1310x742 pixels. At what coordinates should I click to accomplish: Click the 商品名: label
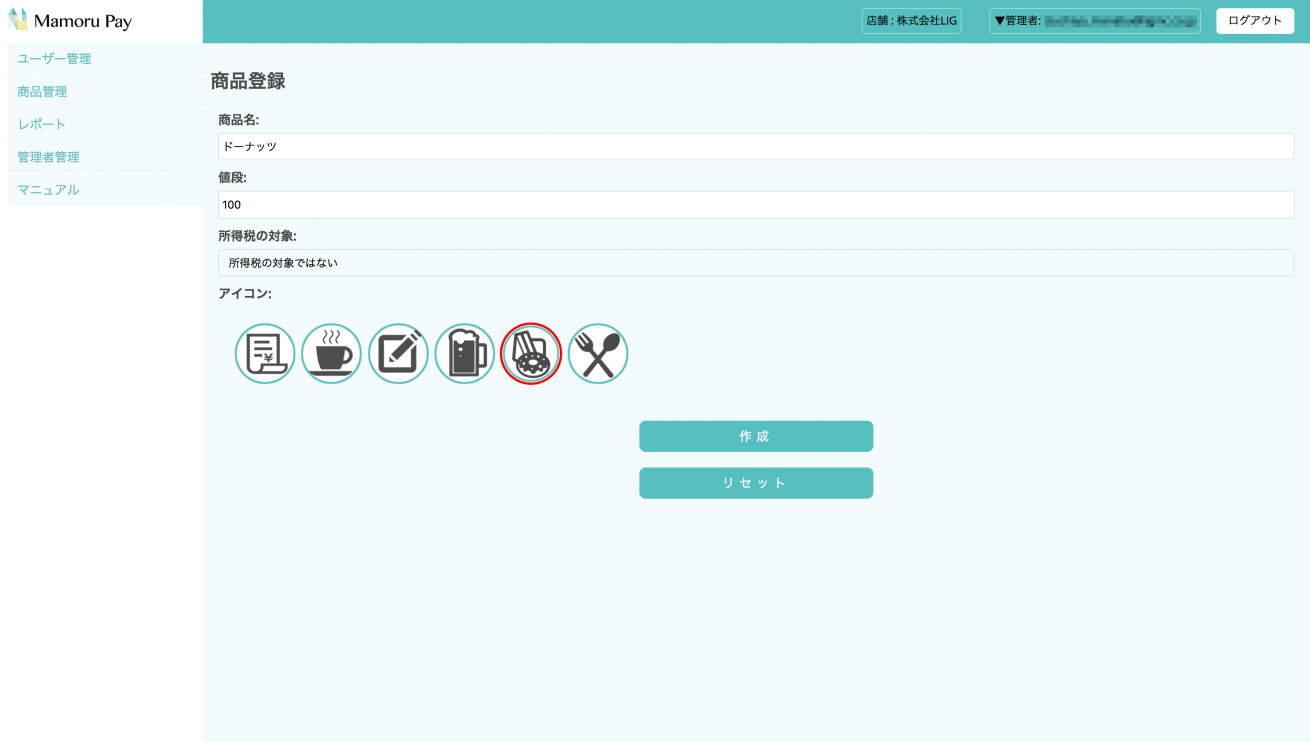pos(239,120)
